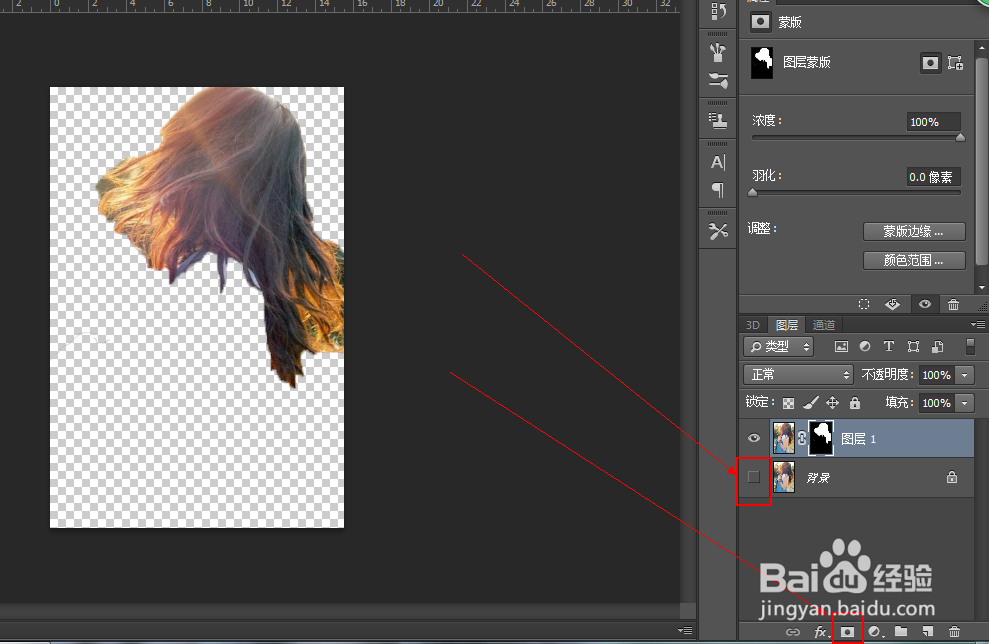Click the 浓度 100% value field
The height and width of the screenshot is (644, 989).
coord(933,122)
